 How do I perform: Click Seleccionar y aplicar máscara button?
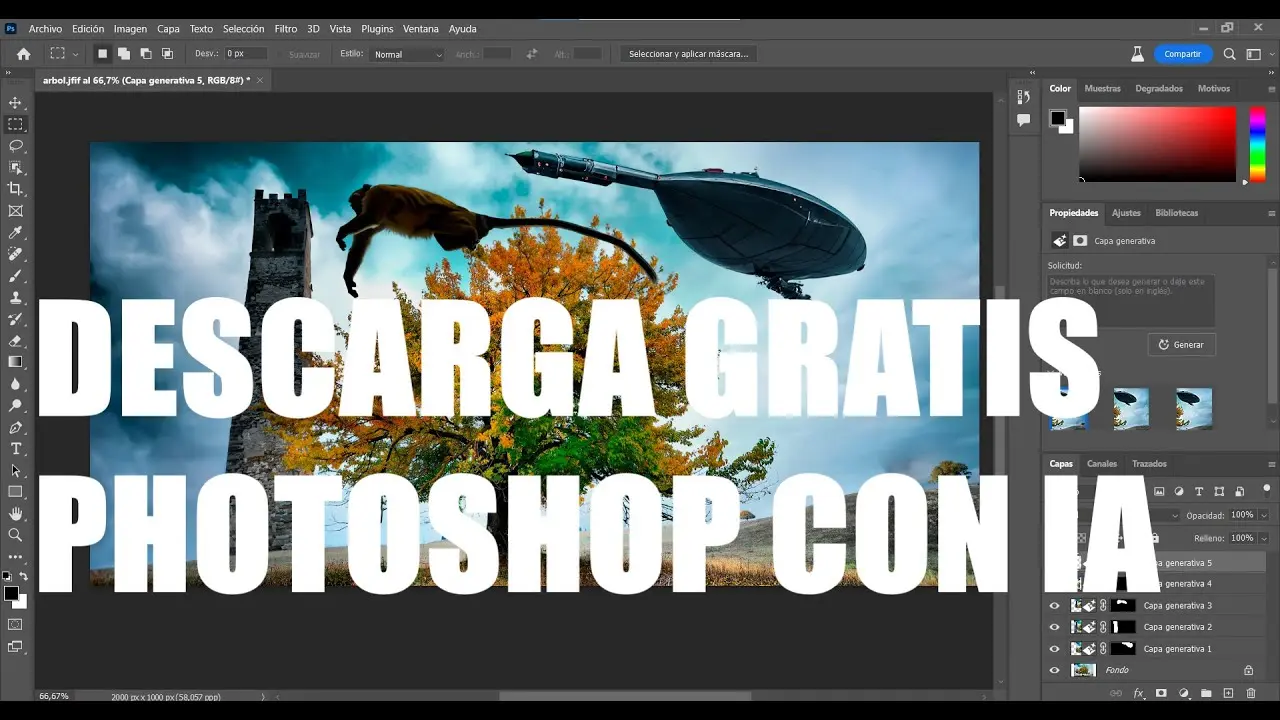coord(689,54)
